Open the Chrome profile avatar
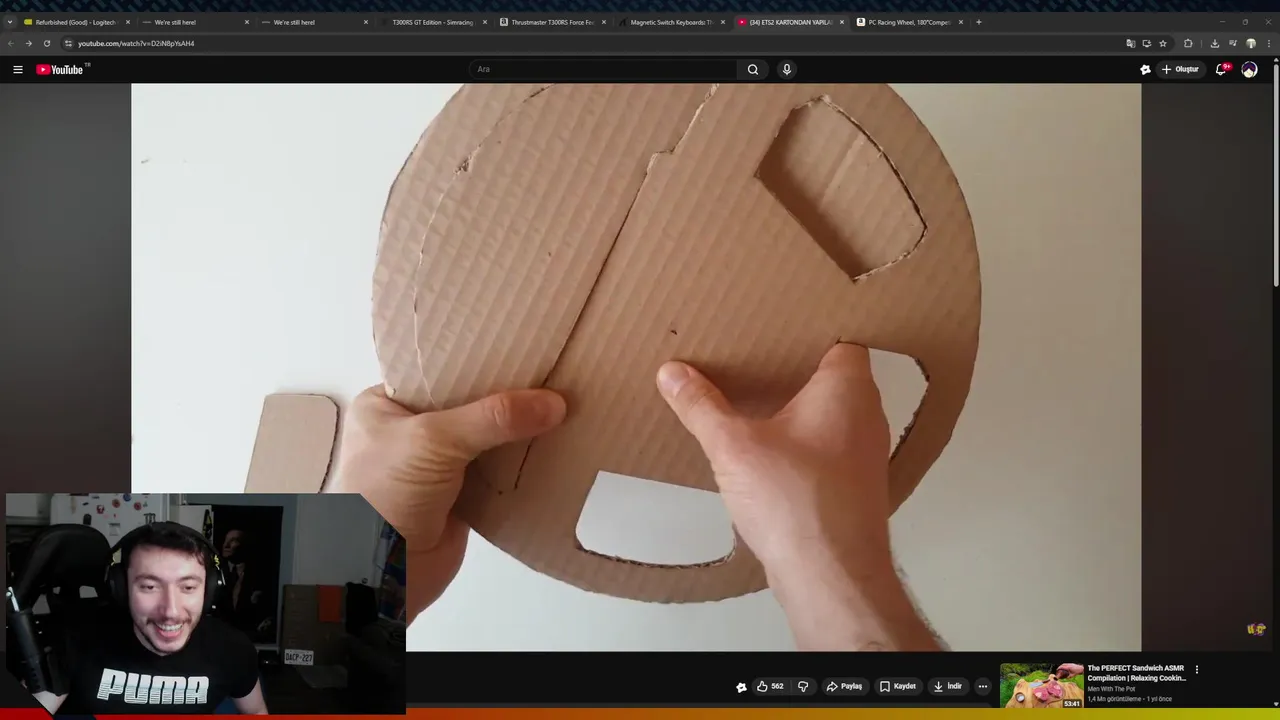Image resolution: width=1280 pixels, height=720 pixels. 1250,43
